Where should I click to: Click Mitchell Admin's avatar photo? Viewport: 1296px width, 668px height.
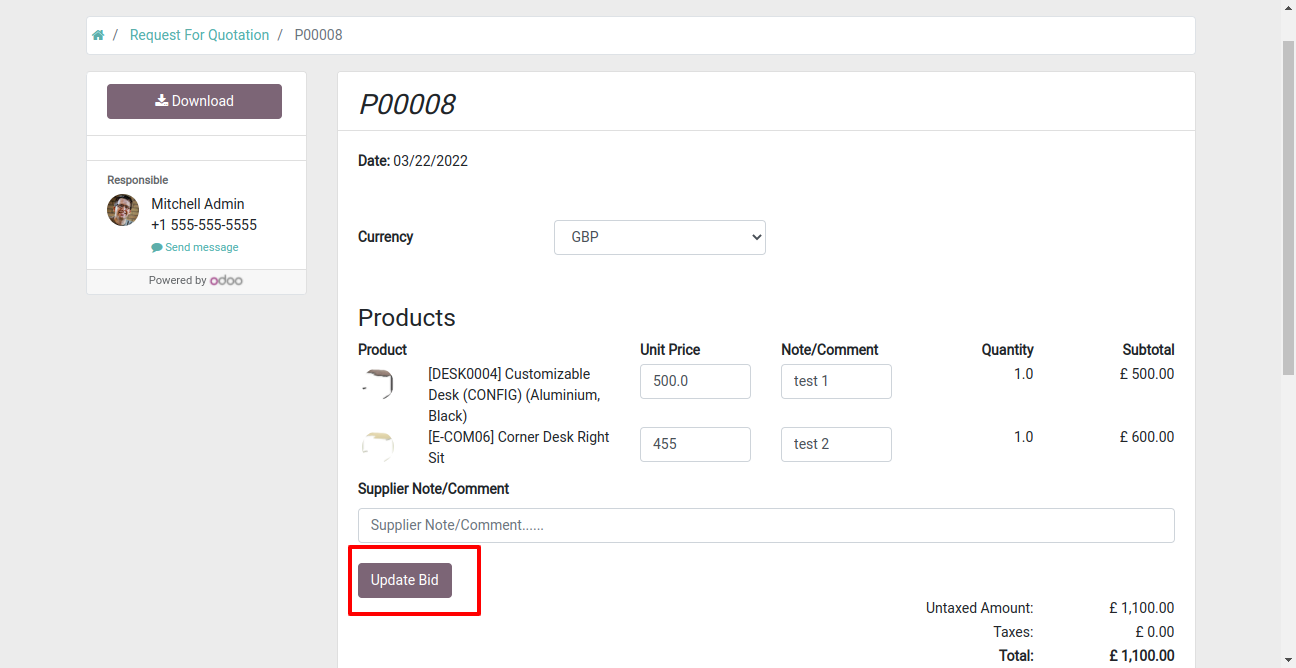123,210
